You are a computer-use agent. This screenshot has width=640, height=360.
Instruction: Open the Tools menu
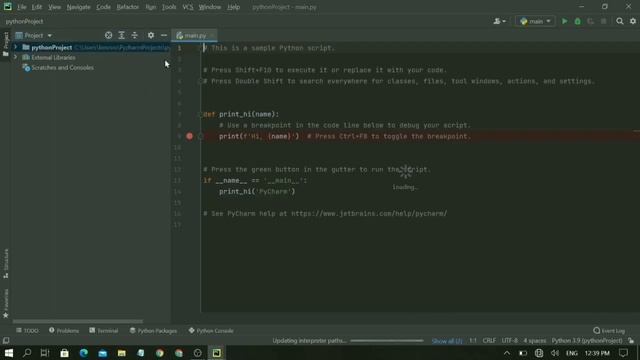[169, 7]
